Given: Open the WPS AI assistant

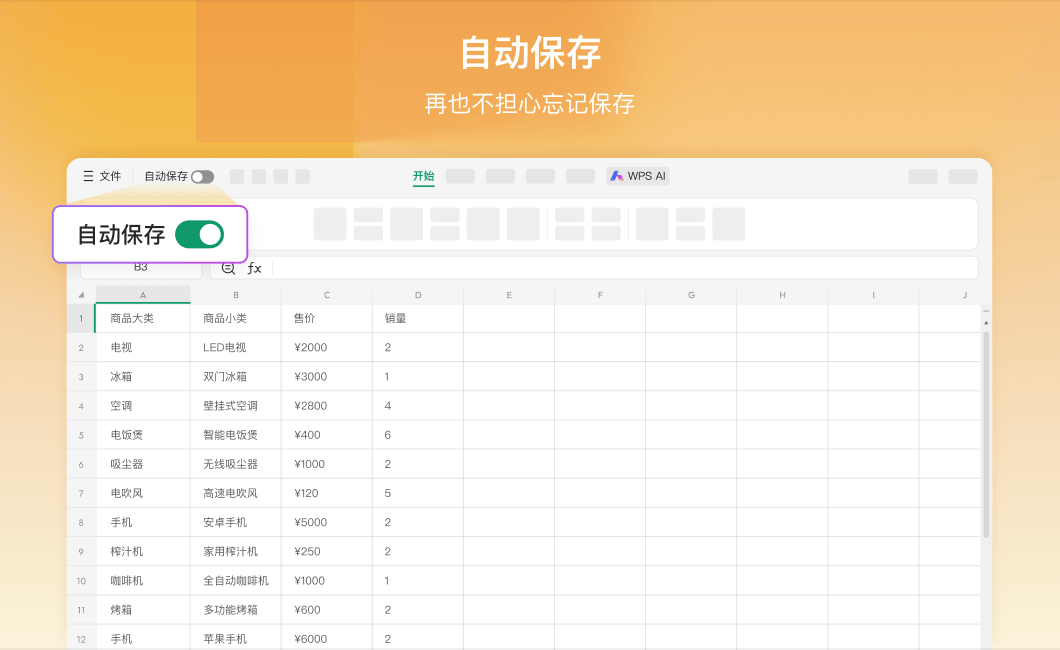Looking at the screenshot, I should [636, 175].
